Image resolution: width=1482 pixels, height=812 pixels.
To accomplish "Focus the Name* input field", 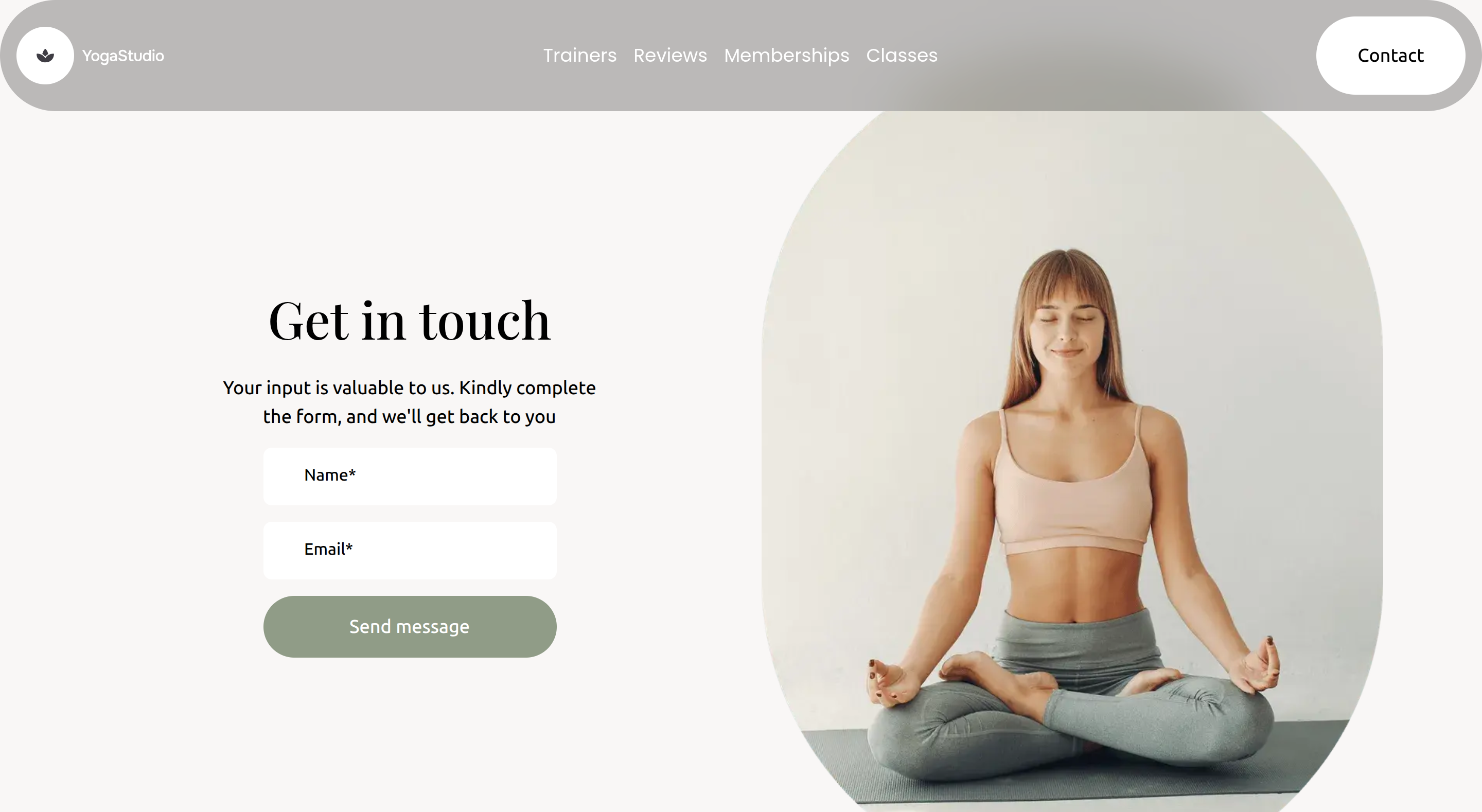I will pyautogui.click(x=410, y=476).
